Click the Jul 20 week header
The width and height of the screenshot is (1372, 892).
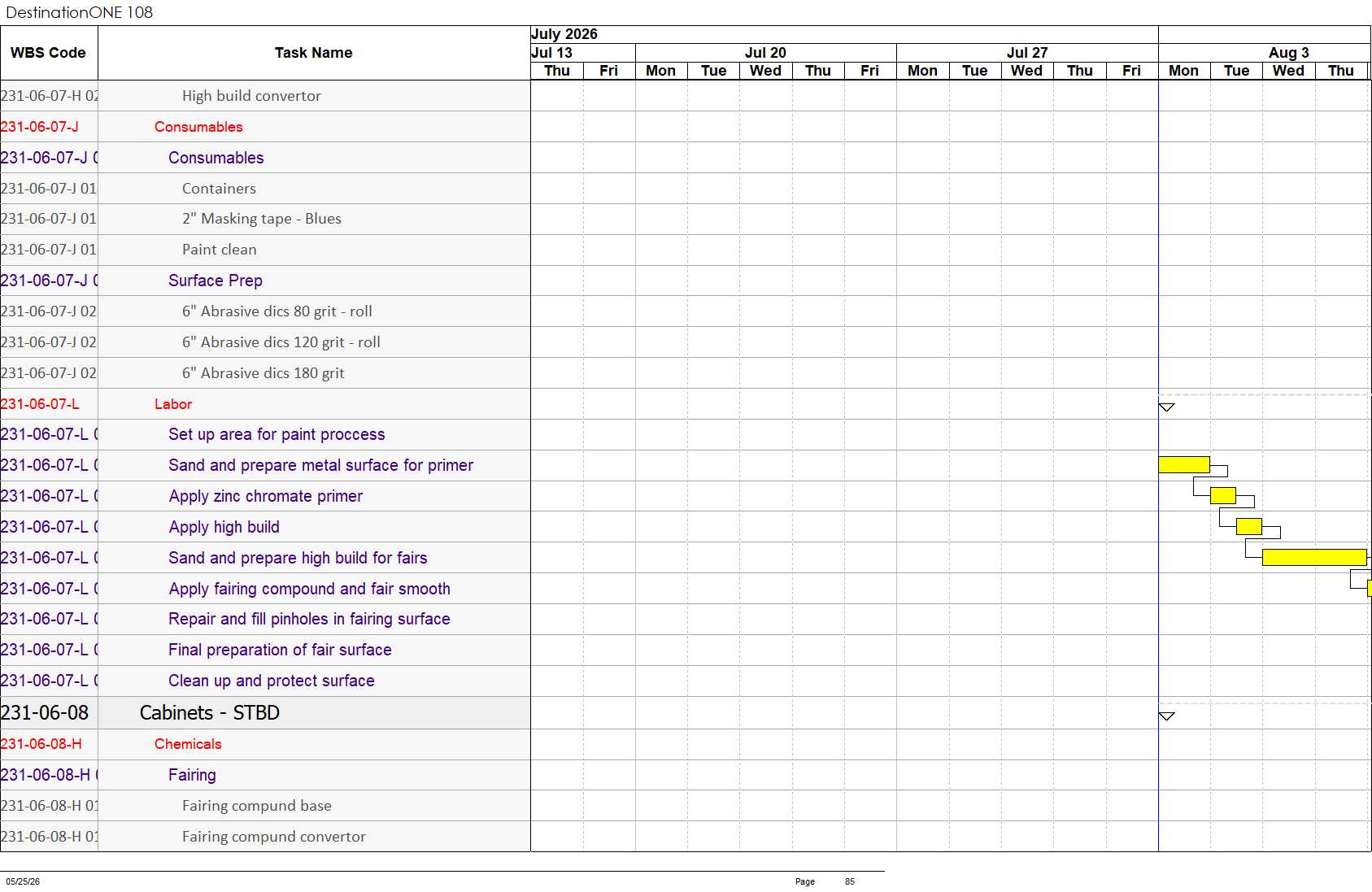(765, 53)
